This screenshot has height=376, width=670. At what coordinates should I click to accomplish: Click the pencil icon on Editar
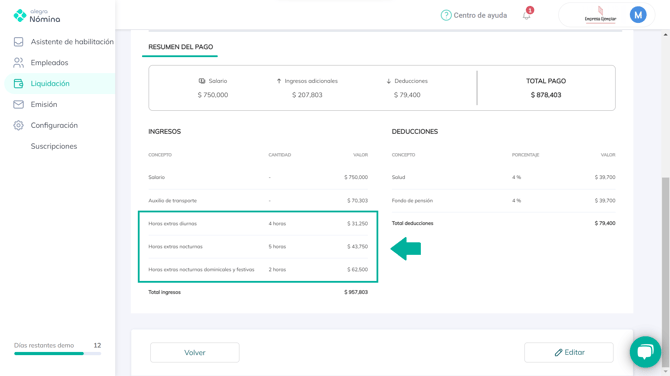tap(558, 352)
